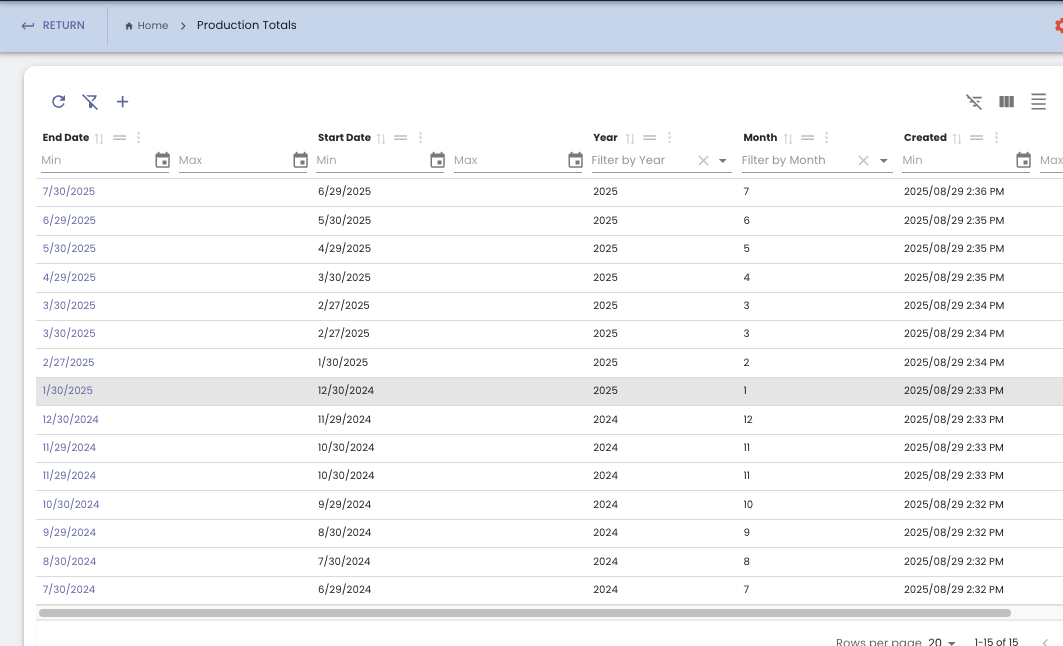Open the 4/29/2025 End Date record
1063x646 pixels.
tap(69, 277)
